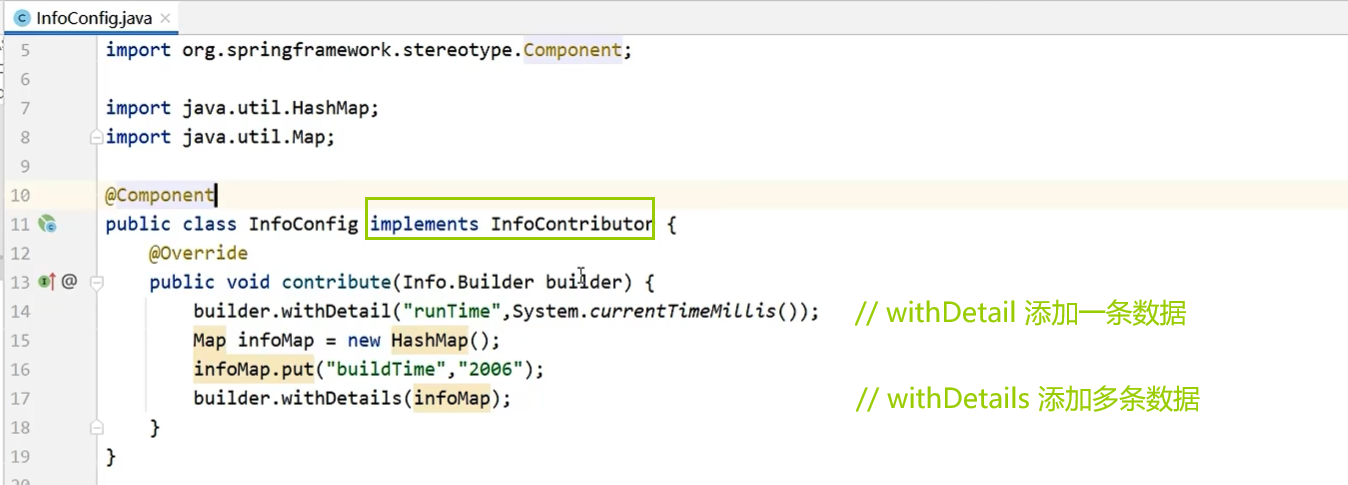The height and width of the screenshot is (485, 1348).
Task: Click line number 15 in the gutter
Action: (x=20, y=341)
